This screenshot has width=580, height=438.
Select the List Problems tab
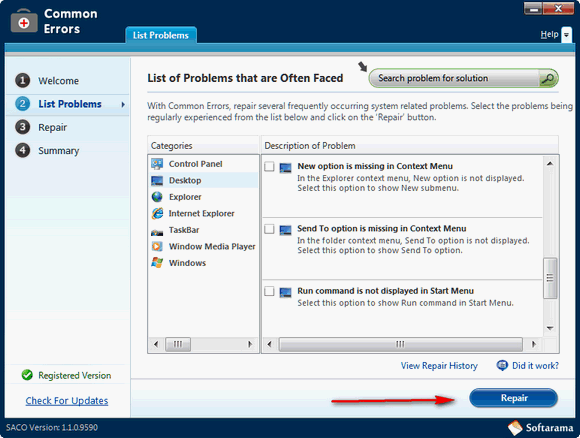pyautogui.click(x=161, y=35)
